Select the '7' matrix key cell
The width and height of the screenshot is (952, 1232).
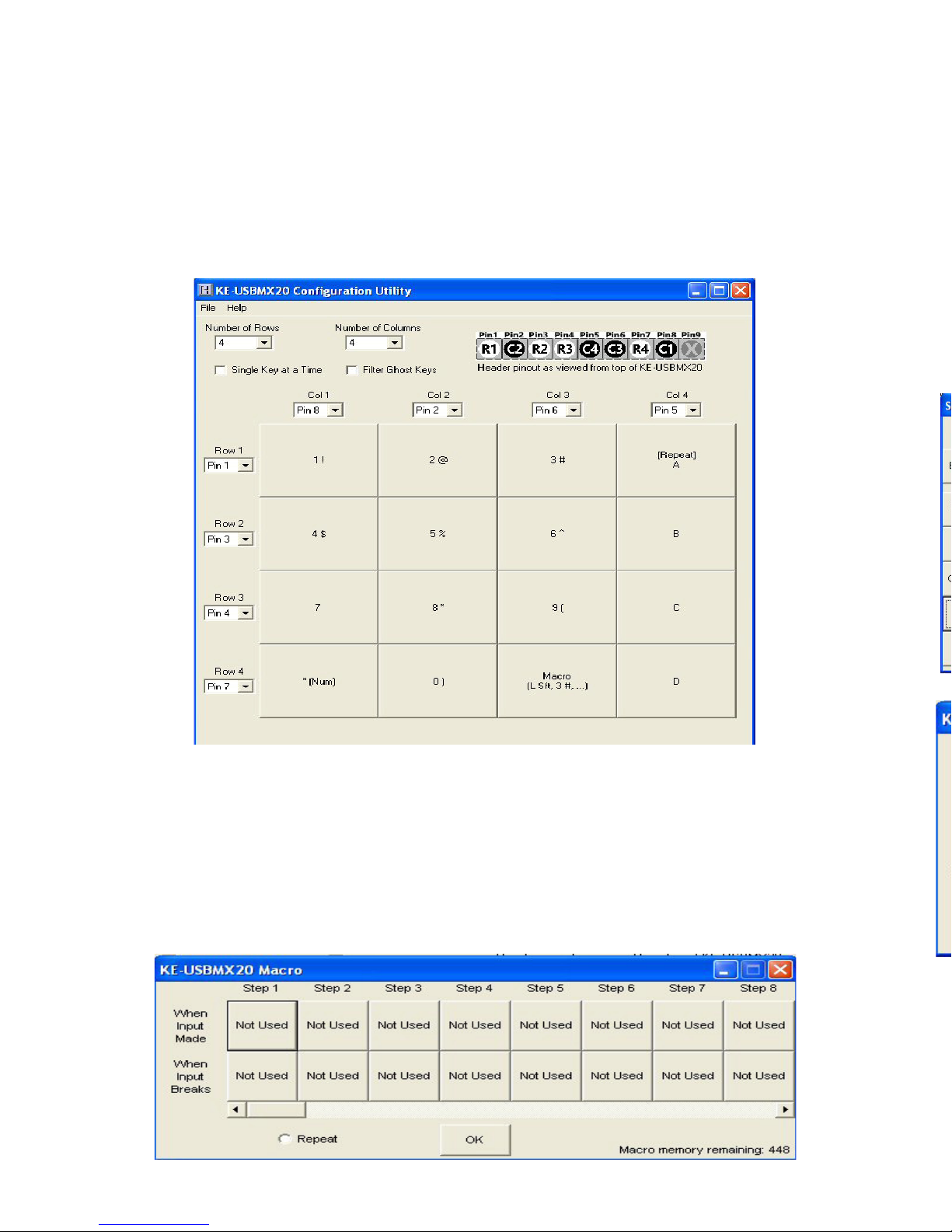[319, 607]
